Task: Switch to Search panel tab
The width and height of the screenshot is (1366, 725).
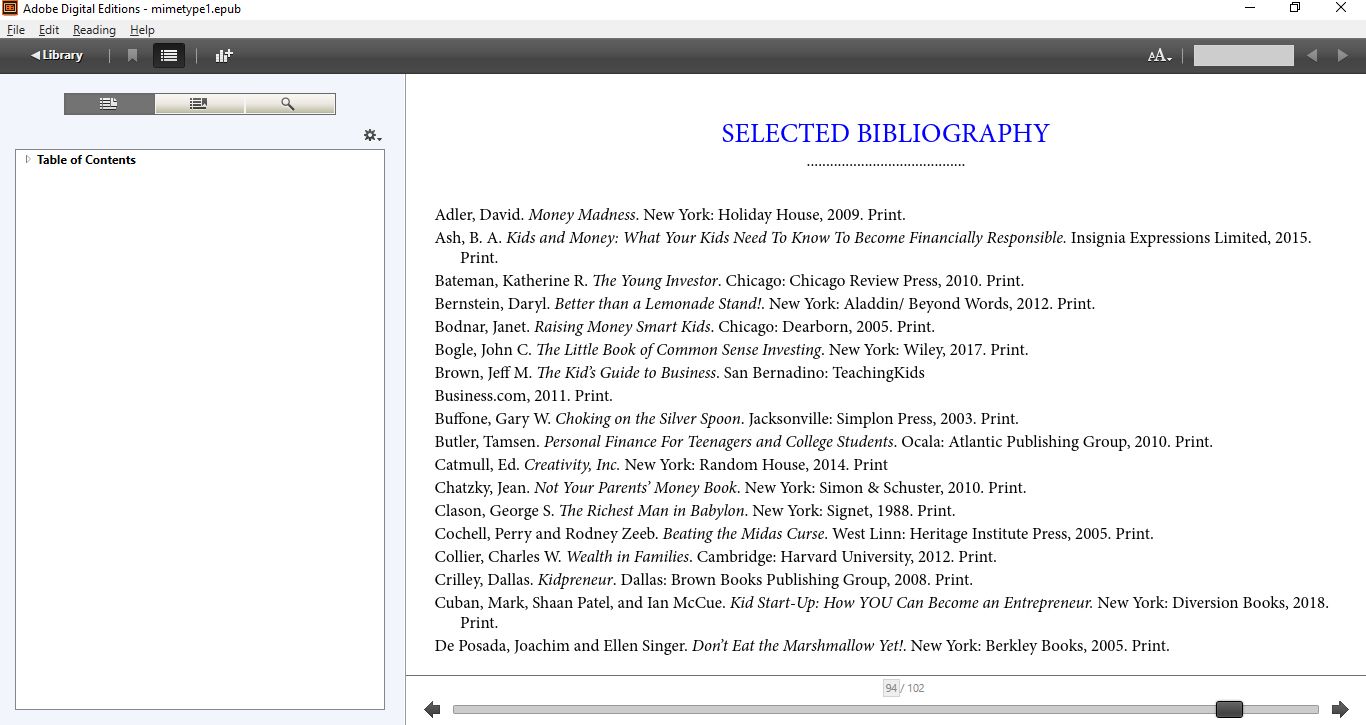Action: pyautogui.click(x=289, y=104)
